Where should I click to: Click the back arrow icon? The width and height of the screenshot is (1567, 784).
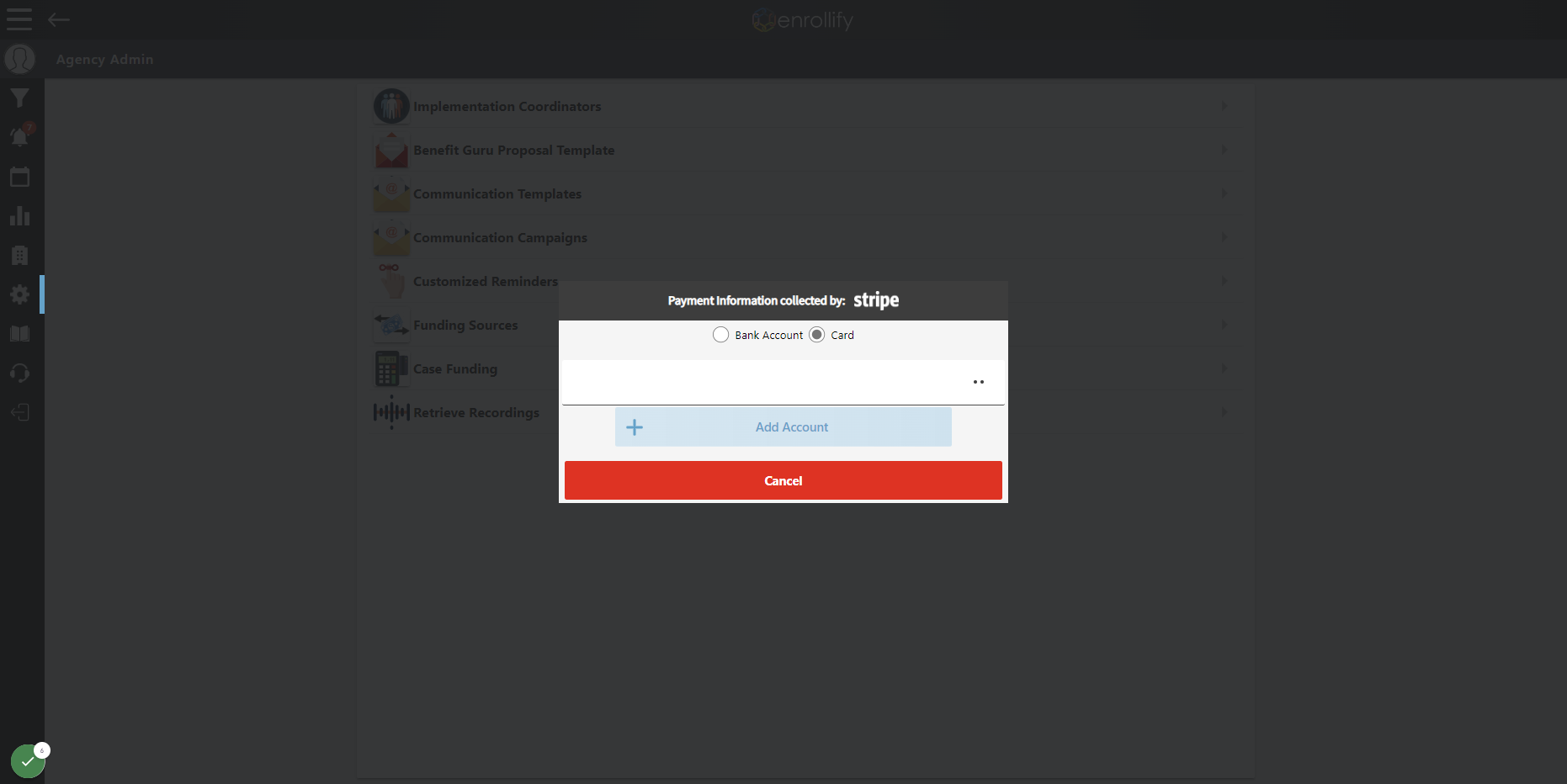click(59, 19)
